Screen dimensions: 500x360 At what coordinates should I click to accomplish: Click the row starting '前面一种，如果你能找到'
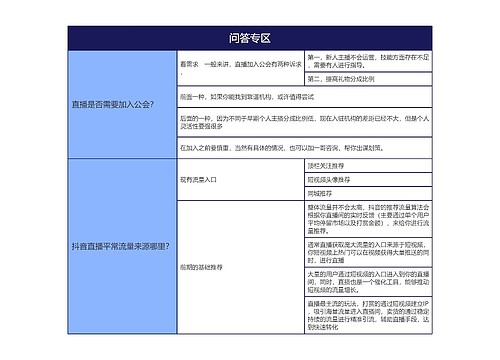[x=305, y=97]
